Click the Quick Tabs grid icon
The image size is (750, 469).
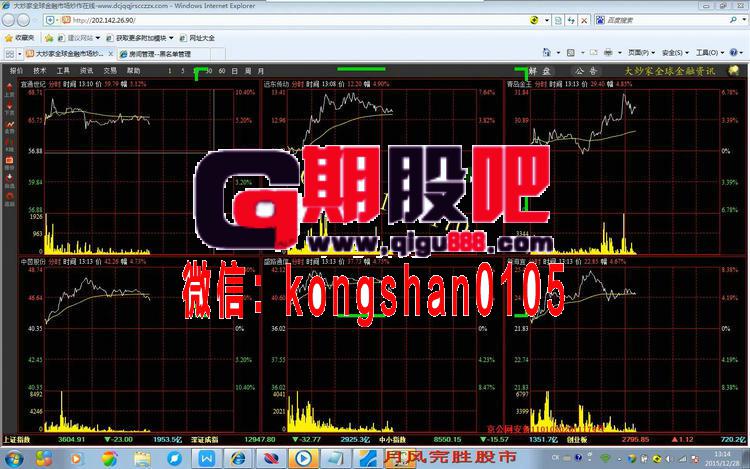(10, 54)
